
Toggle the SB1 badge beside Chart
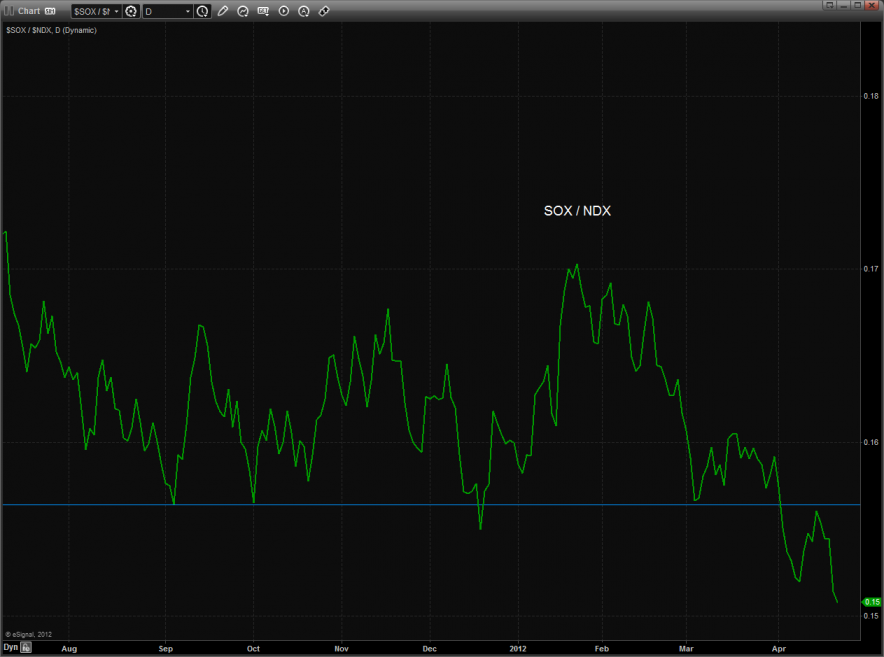pyautogui.click(x=50, y=11)
